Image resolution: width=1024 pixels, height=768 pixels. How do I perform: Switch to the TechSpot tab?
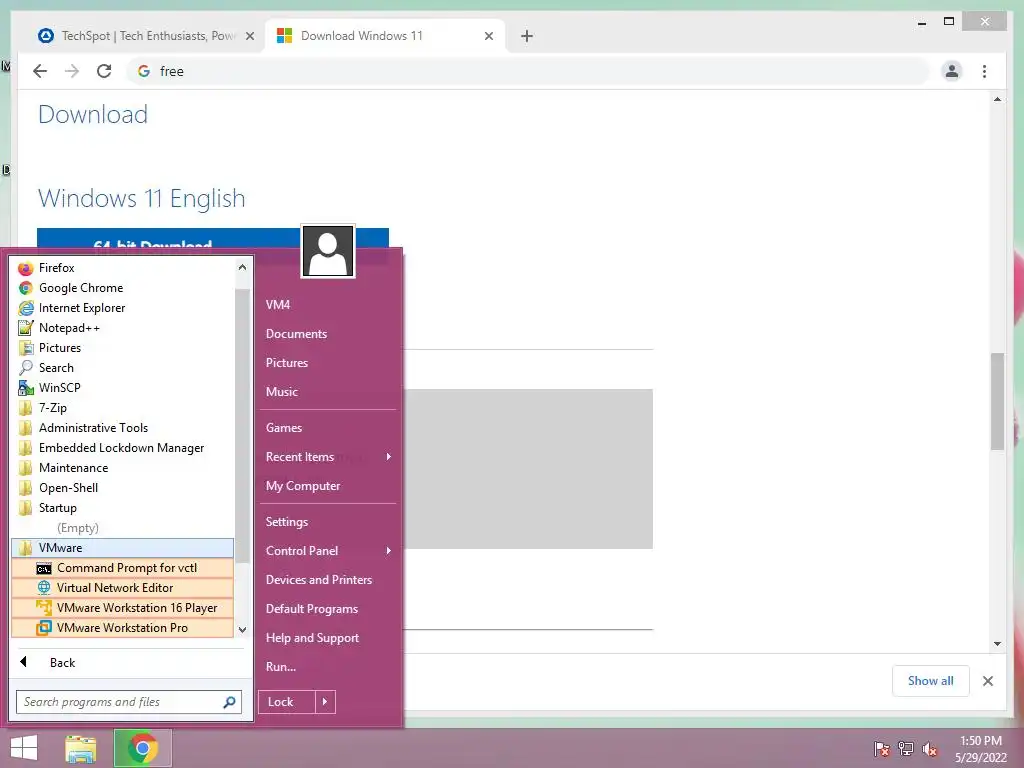click(146, 36)
